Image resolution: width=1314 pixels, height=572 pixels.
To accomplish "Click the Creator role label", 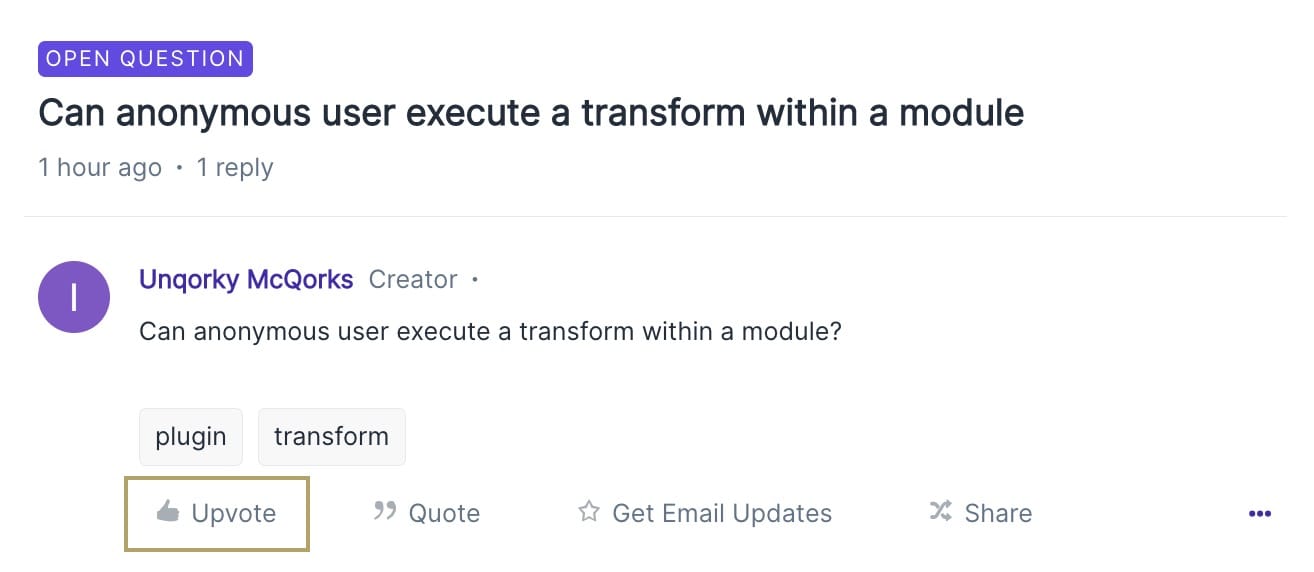I will click(413, 279).
